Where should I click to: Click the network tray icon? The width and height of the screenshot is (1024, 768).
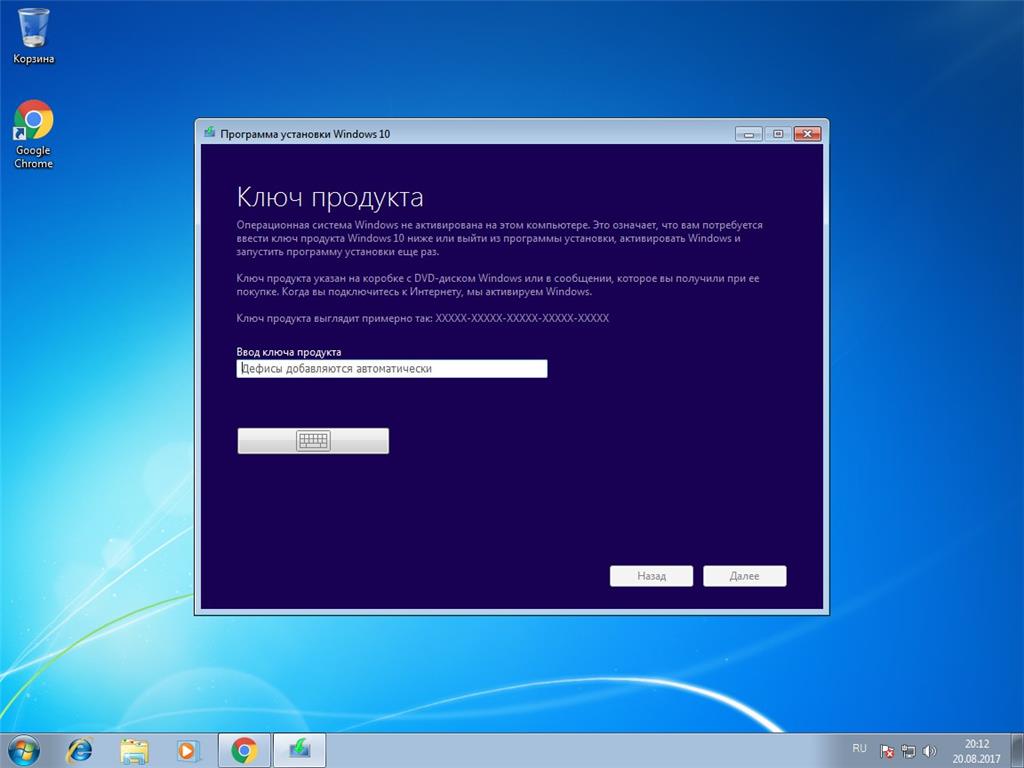(x=908, y=751)
